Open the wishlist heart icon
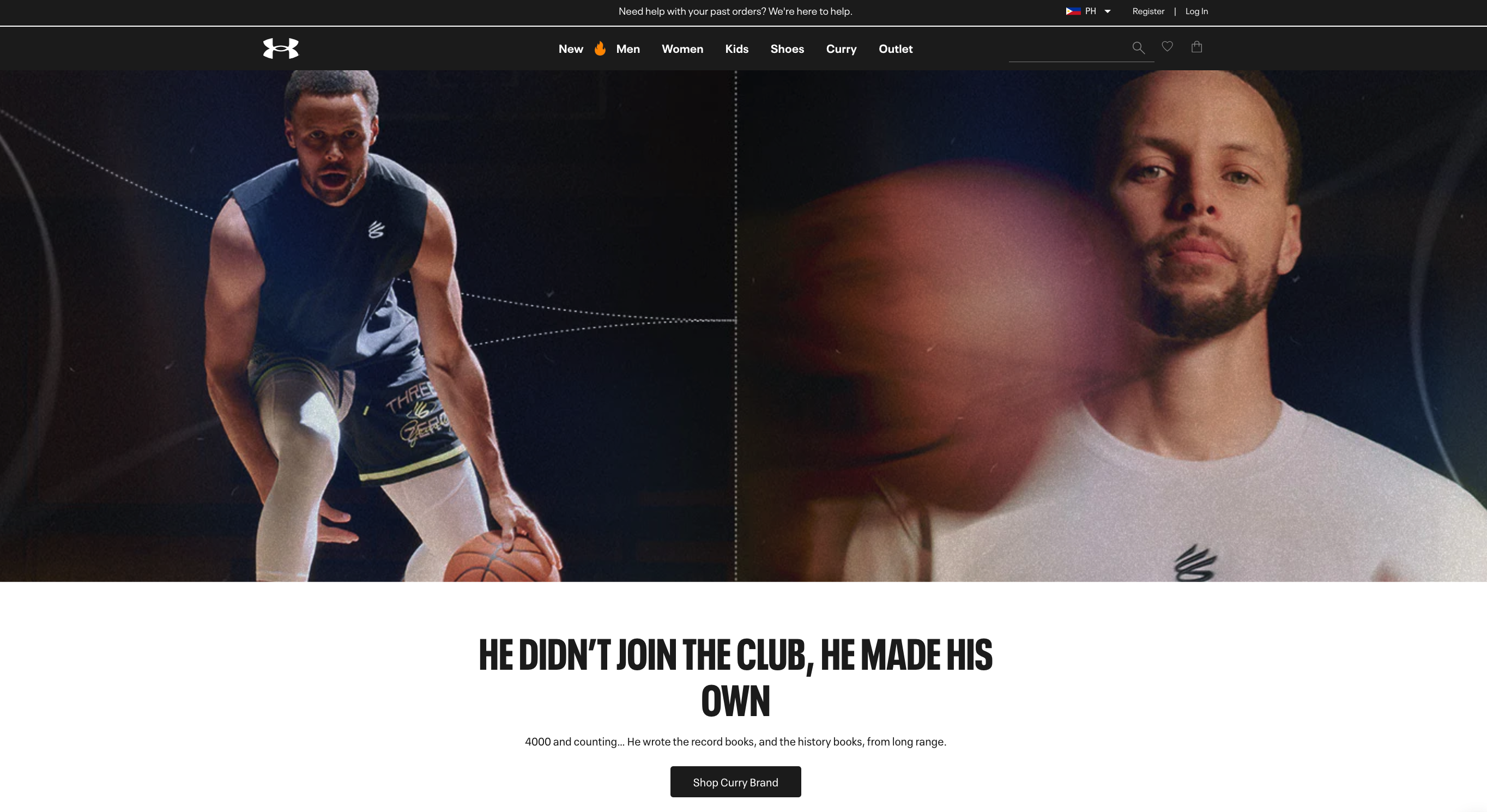 click(x=1167, y=47)
